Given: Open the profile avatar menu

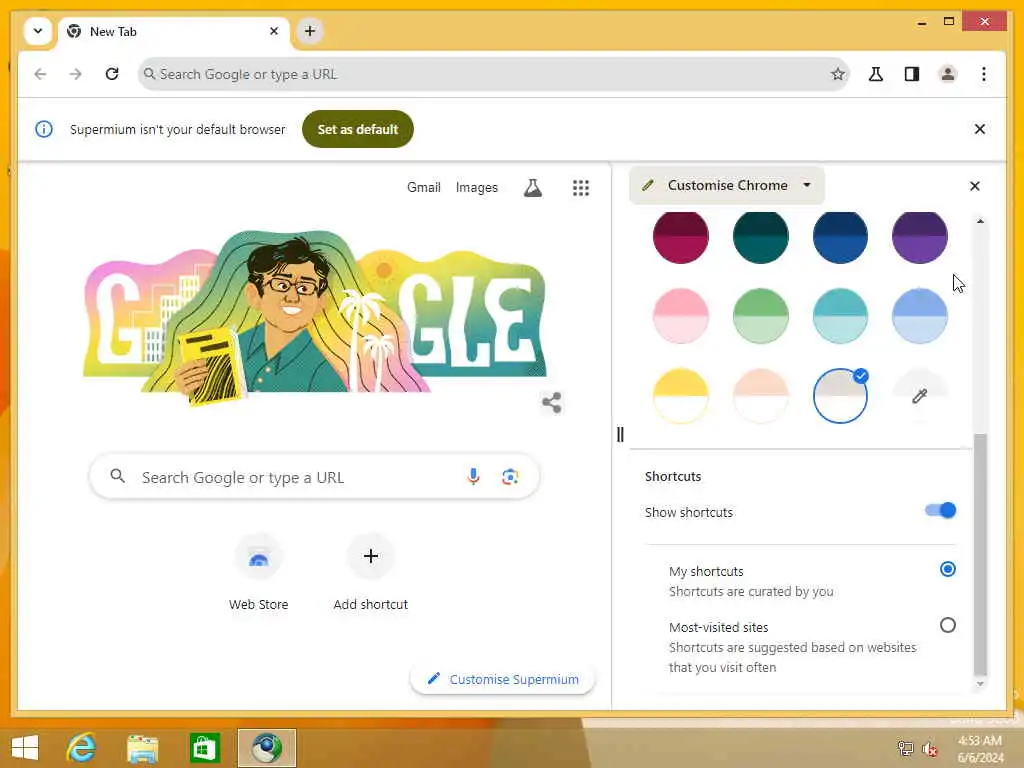Looking at the screenshot, I should [x=948, y=74].
